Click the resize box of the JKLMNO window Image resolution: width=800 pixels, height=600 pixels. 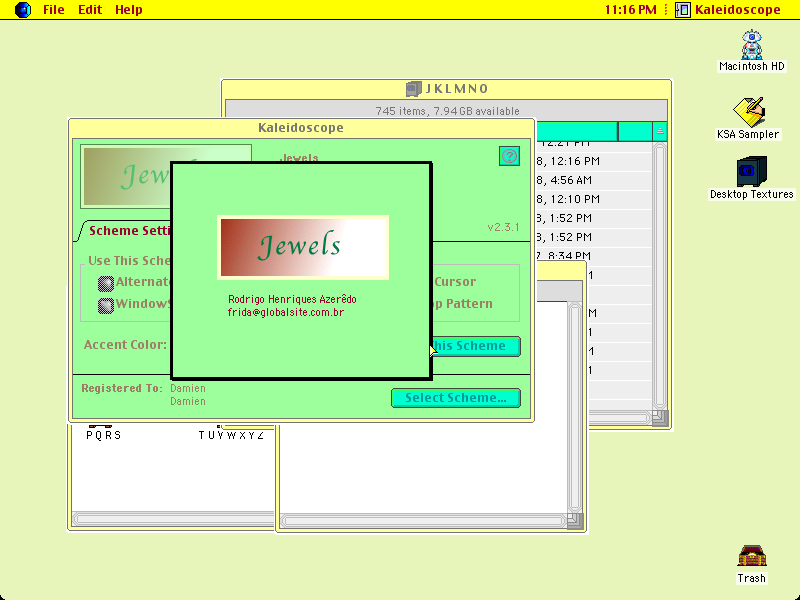pos(660,418)
